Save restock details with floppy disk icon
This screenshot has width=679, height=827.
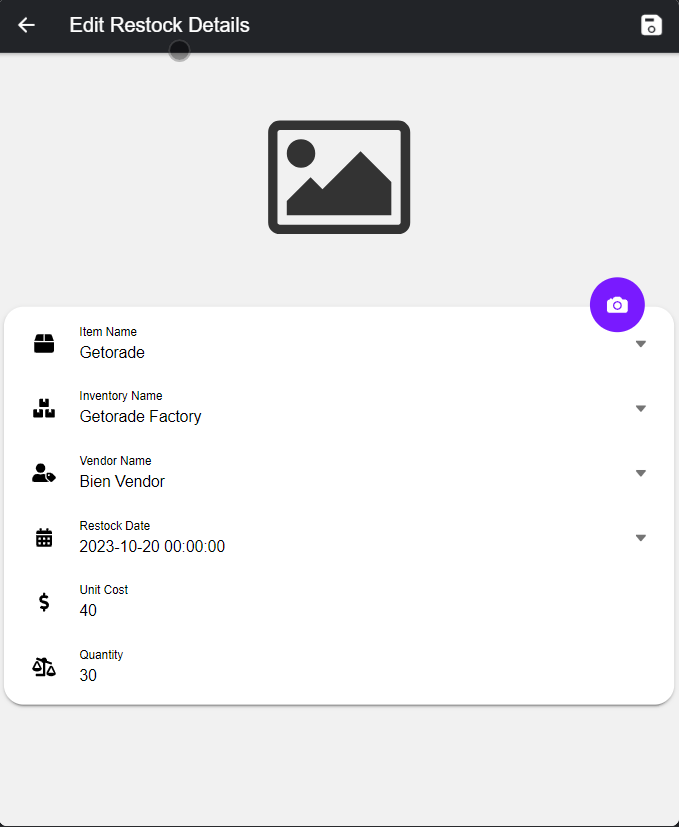pos(651,25)
